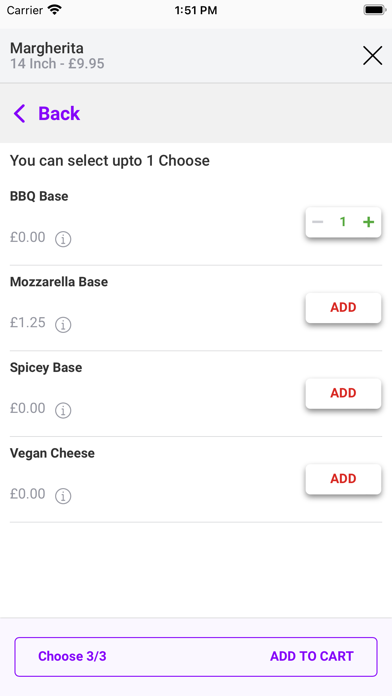Tap the purple back chevron arrow
Viewport: 392px width, 696px height.
(x=20, y=114)
